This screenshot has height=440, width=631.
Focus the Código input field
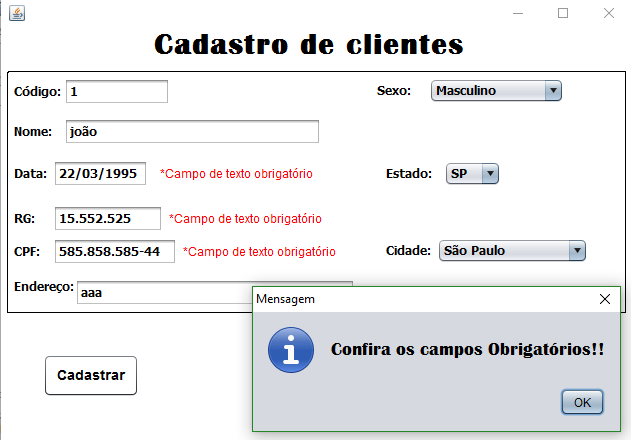tap(117, 91)
